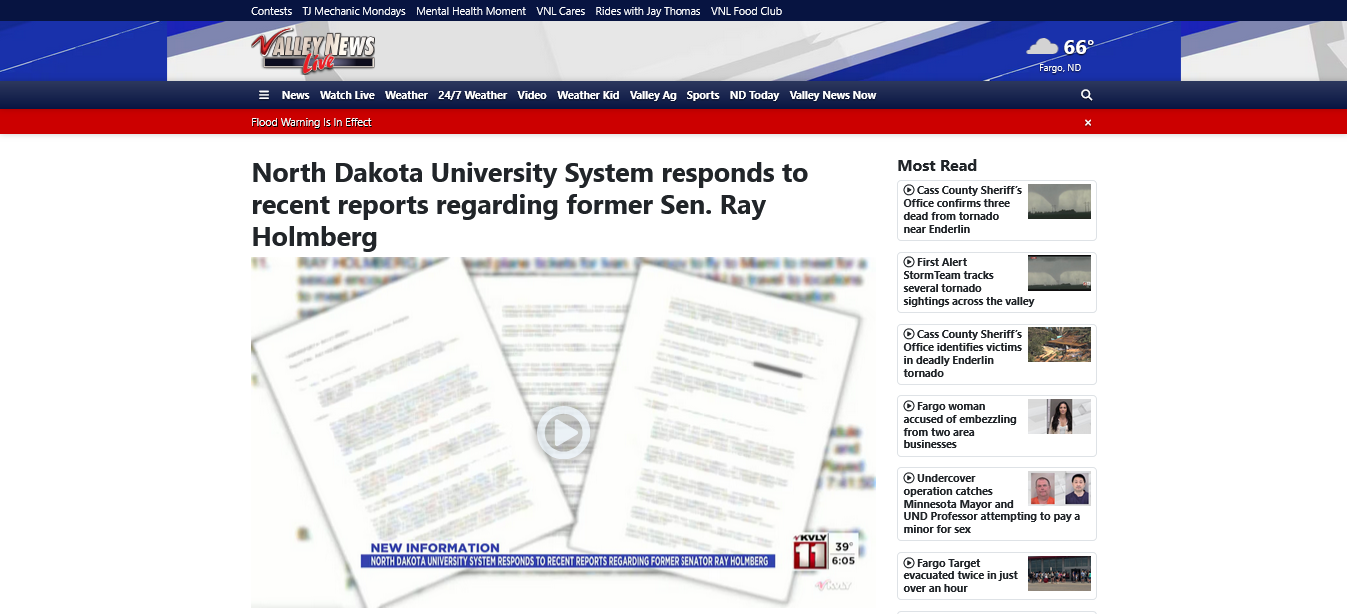The height and width of the screenshot is (614, 1348).
Task: Open story about three dead near Enderlin
Action: click(962, 210)
